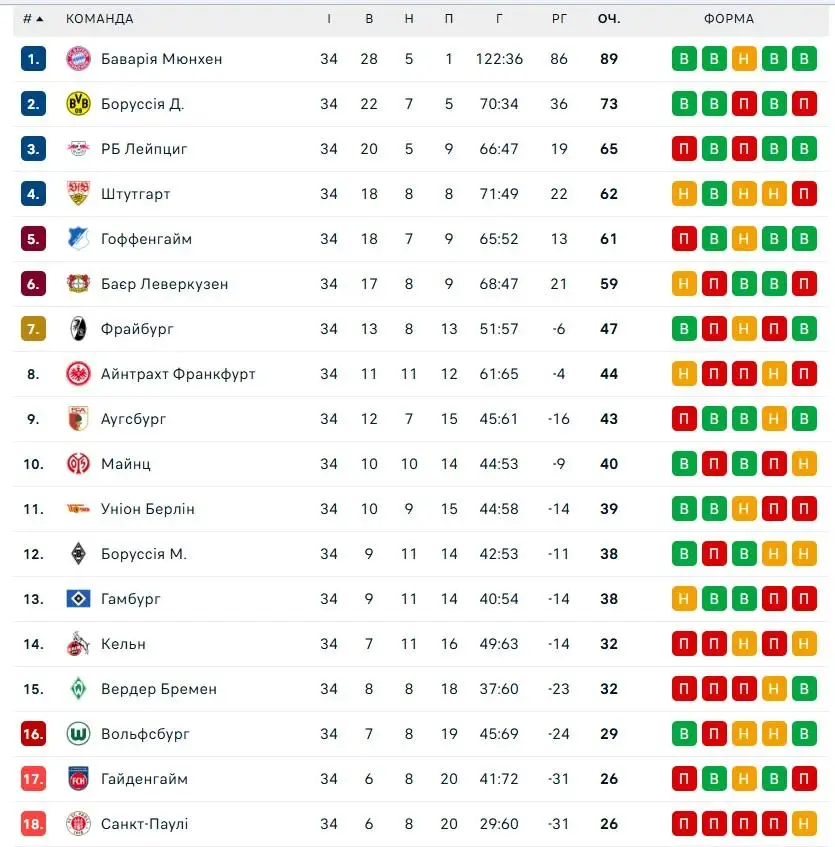
Task: Sort by the КОМАНДА column header
Action: click(x=99, y=19)
